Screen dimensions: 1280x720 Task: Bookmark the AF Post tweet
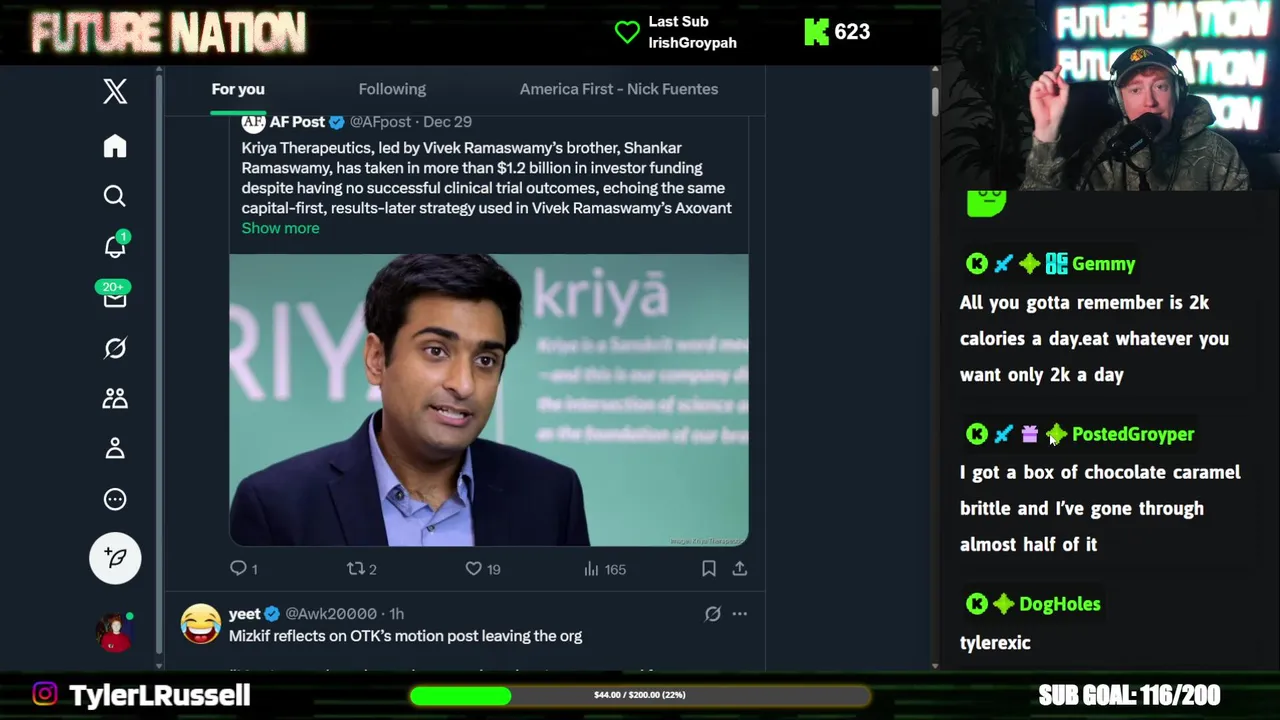click(708, 569)
